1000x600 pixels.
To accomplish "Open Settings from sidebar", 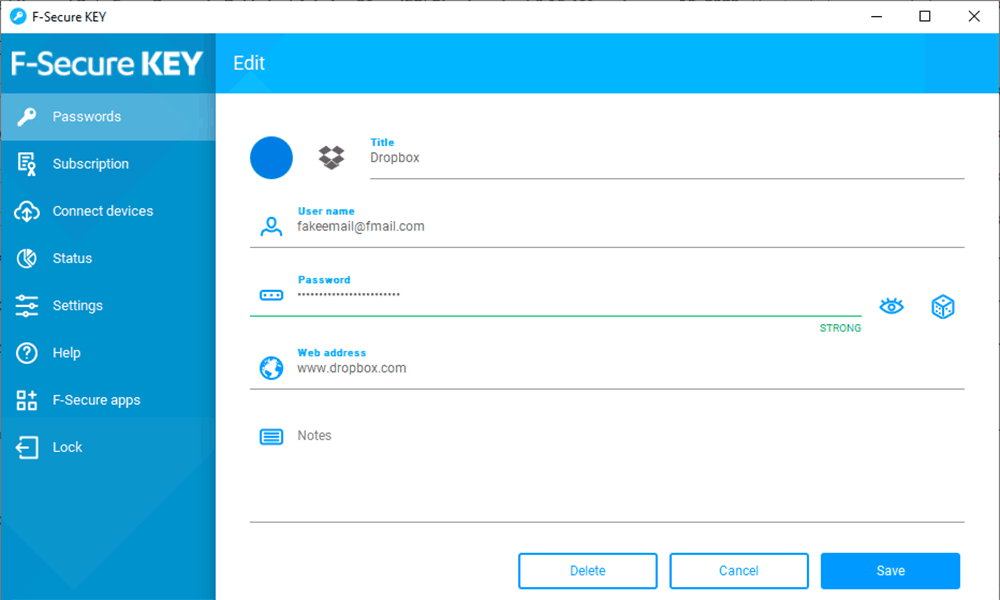I will 108,305.
